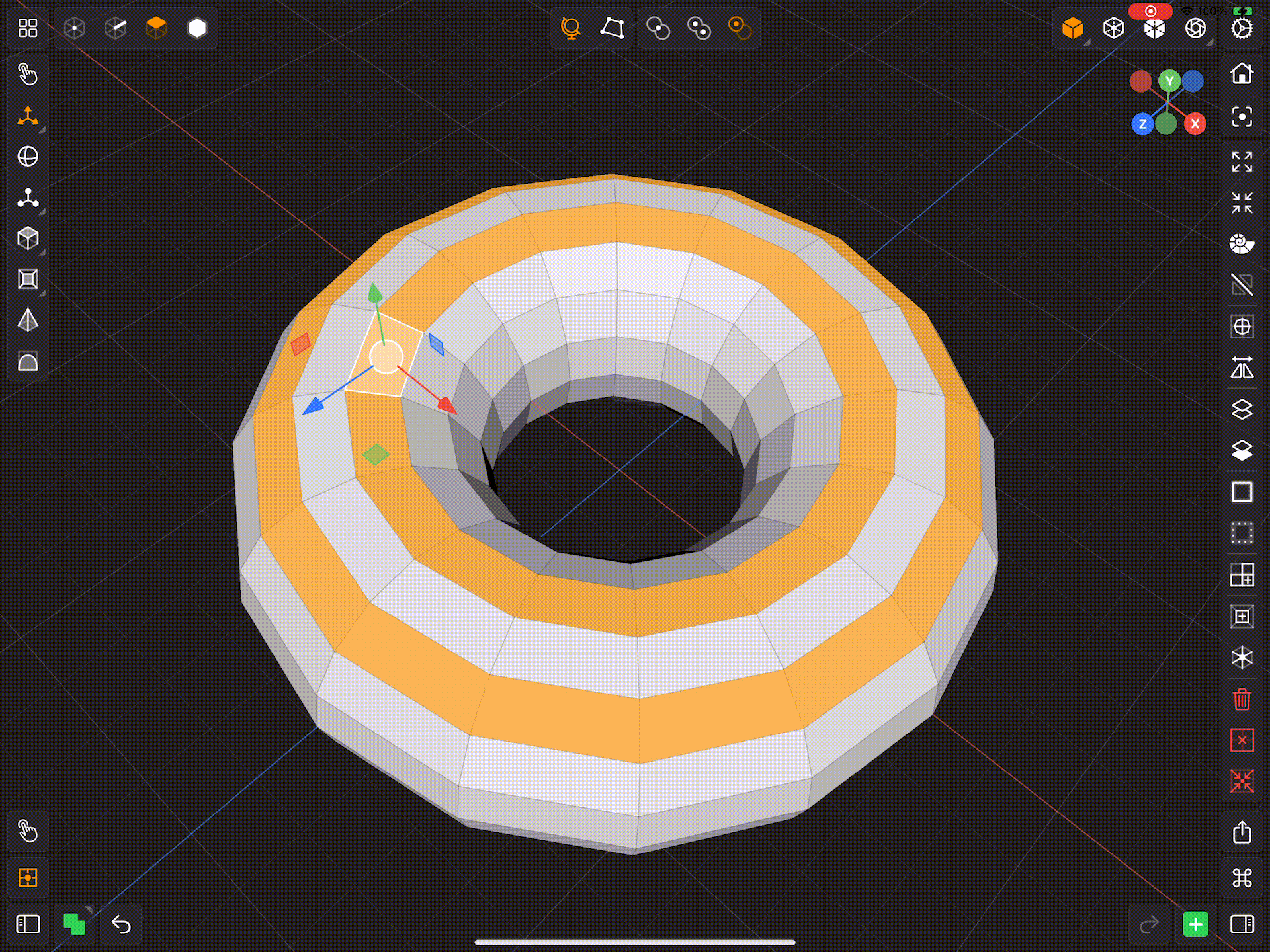Open the share export icon
The width and height of the screenshot is (1270, 952).
pos(1242,831)
